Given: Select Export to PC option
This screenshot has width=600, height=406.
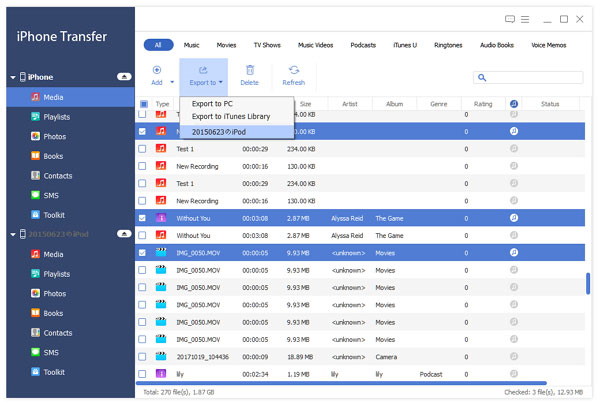Looking at the screenshot, I should pyautogui.click(x=212, y=103).
